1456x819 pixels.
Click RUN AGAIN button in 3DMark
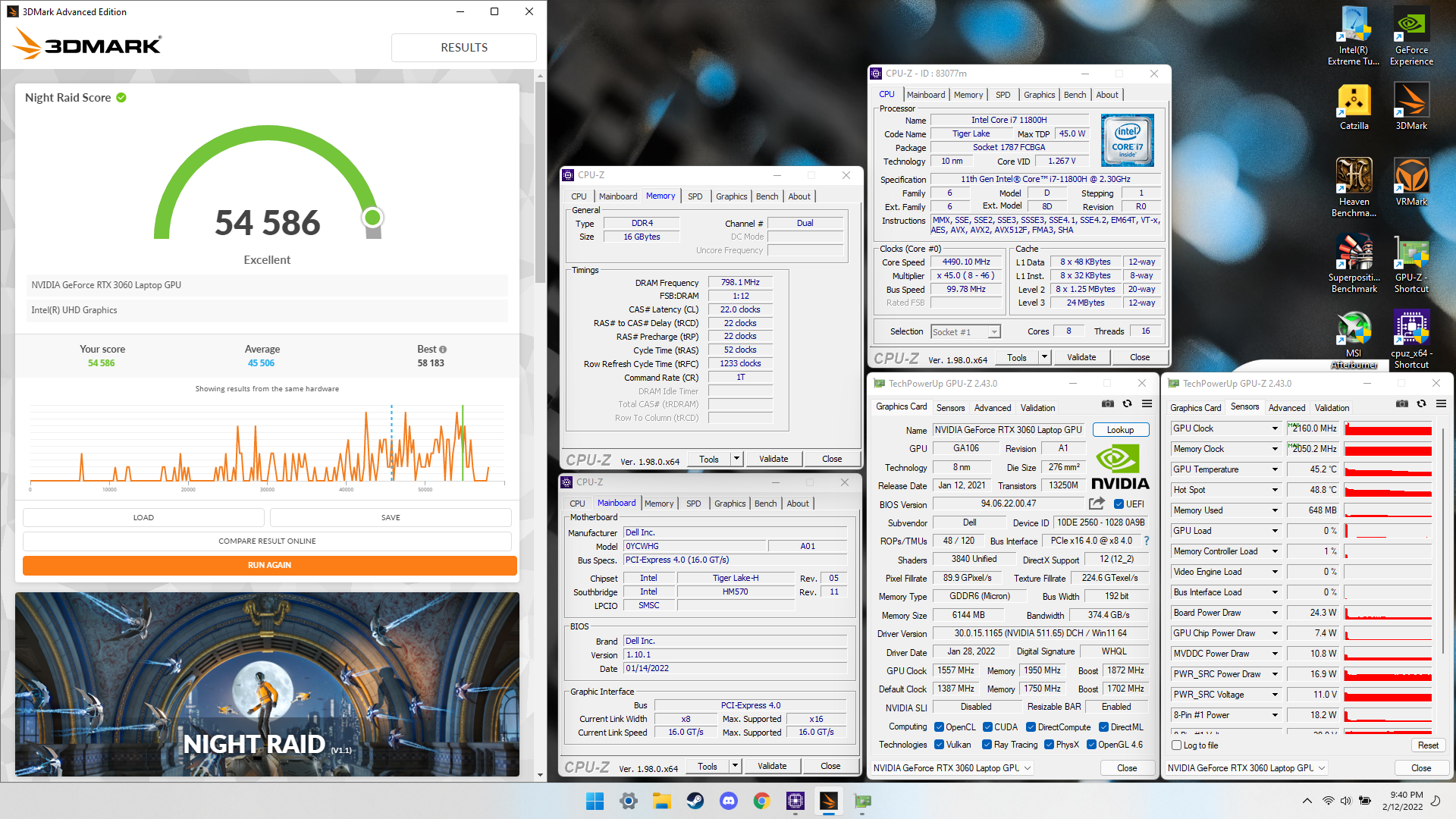[x=269, y=565]
